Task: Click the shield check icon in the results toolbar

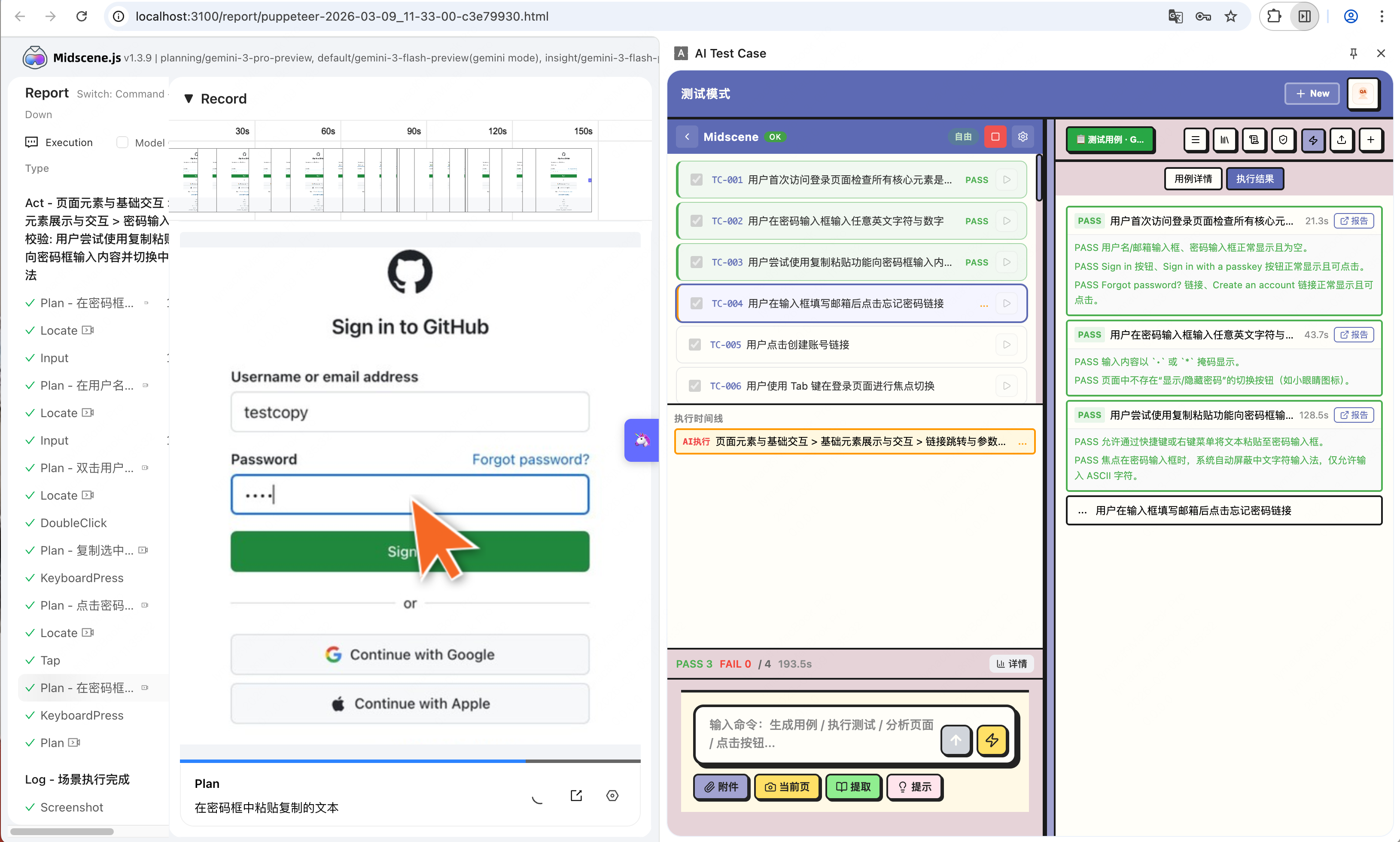Action: pyautogui.click(x=1283, y=140)
